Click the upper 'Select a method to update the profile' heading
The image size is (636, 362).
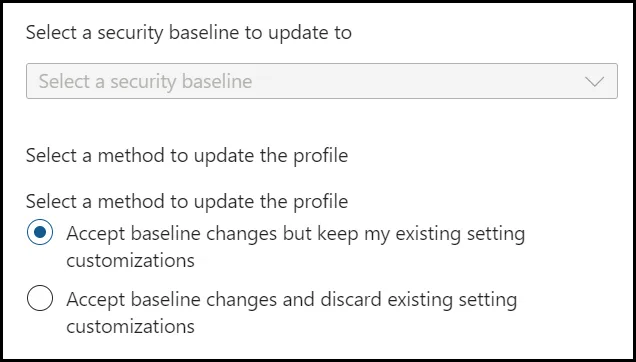click(x=187, y=156)
